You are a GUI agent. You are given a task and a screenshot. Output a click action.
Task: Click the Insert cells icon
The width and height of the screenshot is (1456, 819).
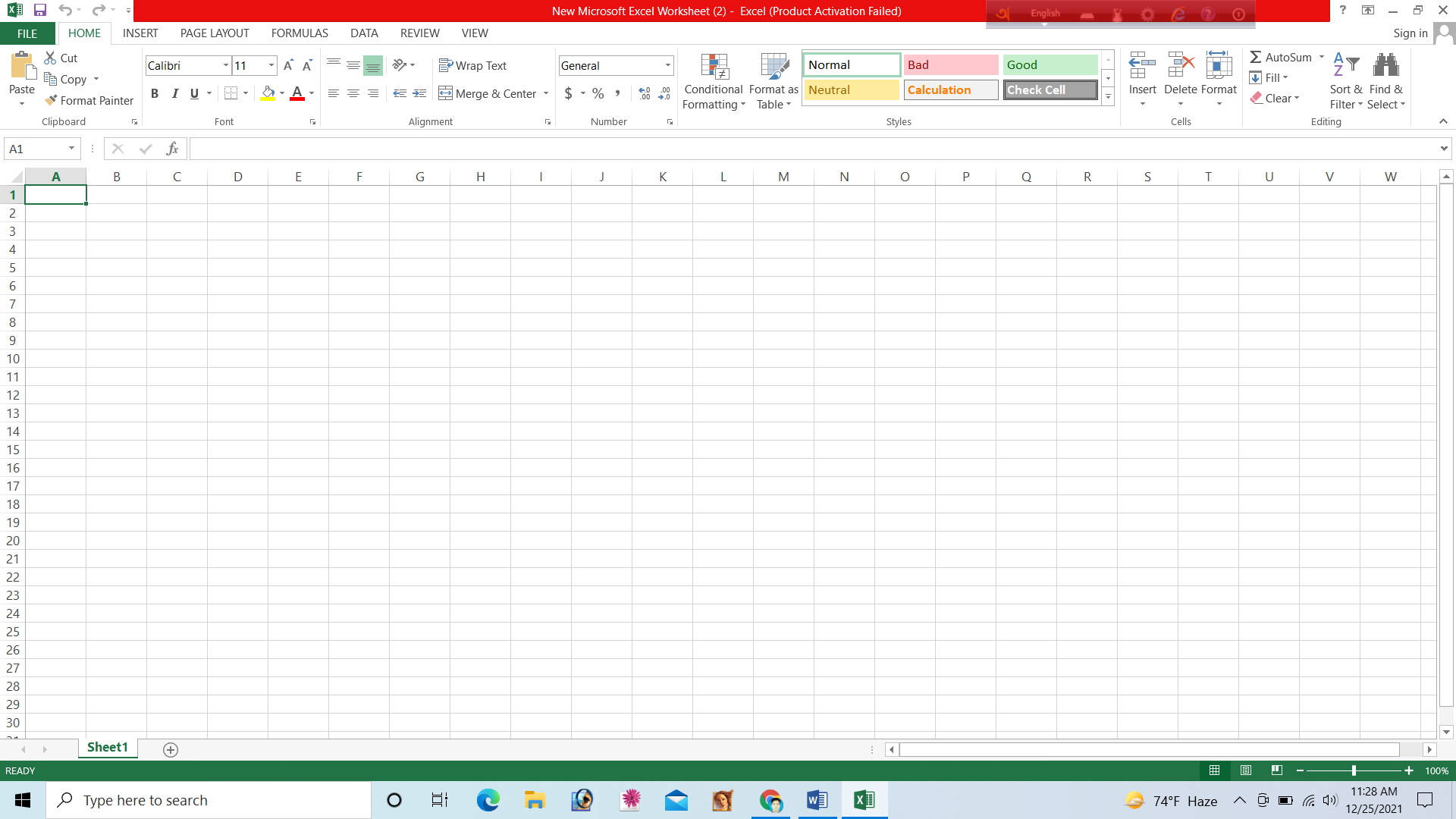coord(1142,67)
